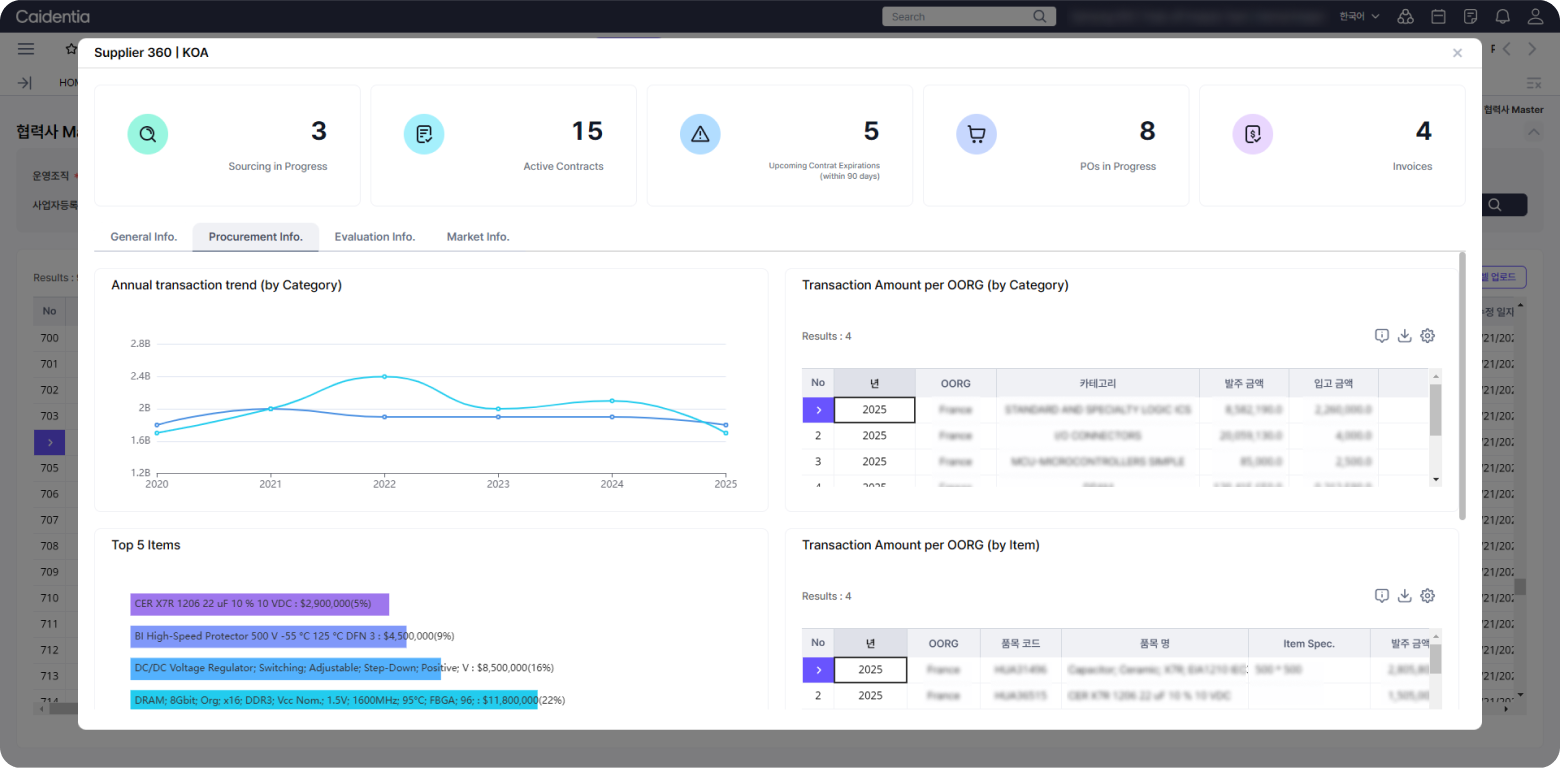This screenshot has width=1560, height=768.
Task: Open the 한국어 language dropdown
Action: point(1358,17)
